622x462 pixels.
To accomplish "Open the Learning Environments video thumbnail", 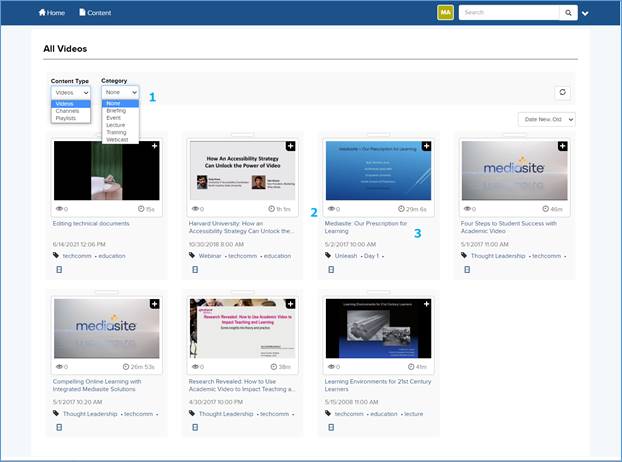I will pyautogui.click(x=378, y=328).
